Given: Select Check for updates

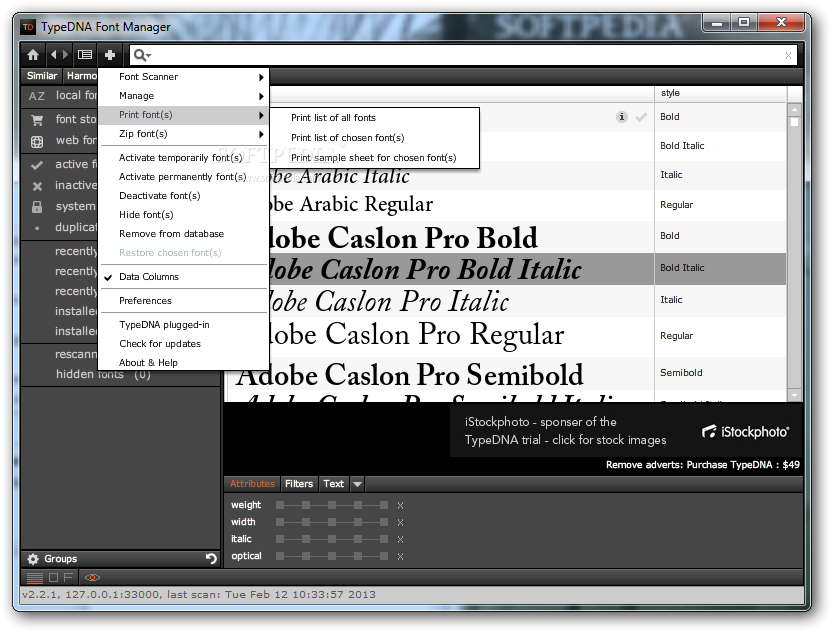Looking at the screenshot, I should coord(160,344).
